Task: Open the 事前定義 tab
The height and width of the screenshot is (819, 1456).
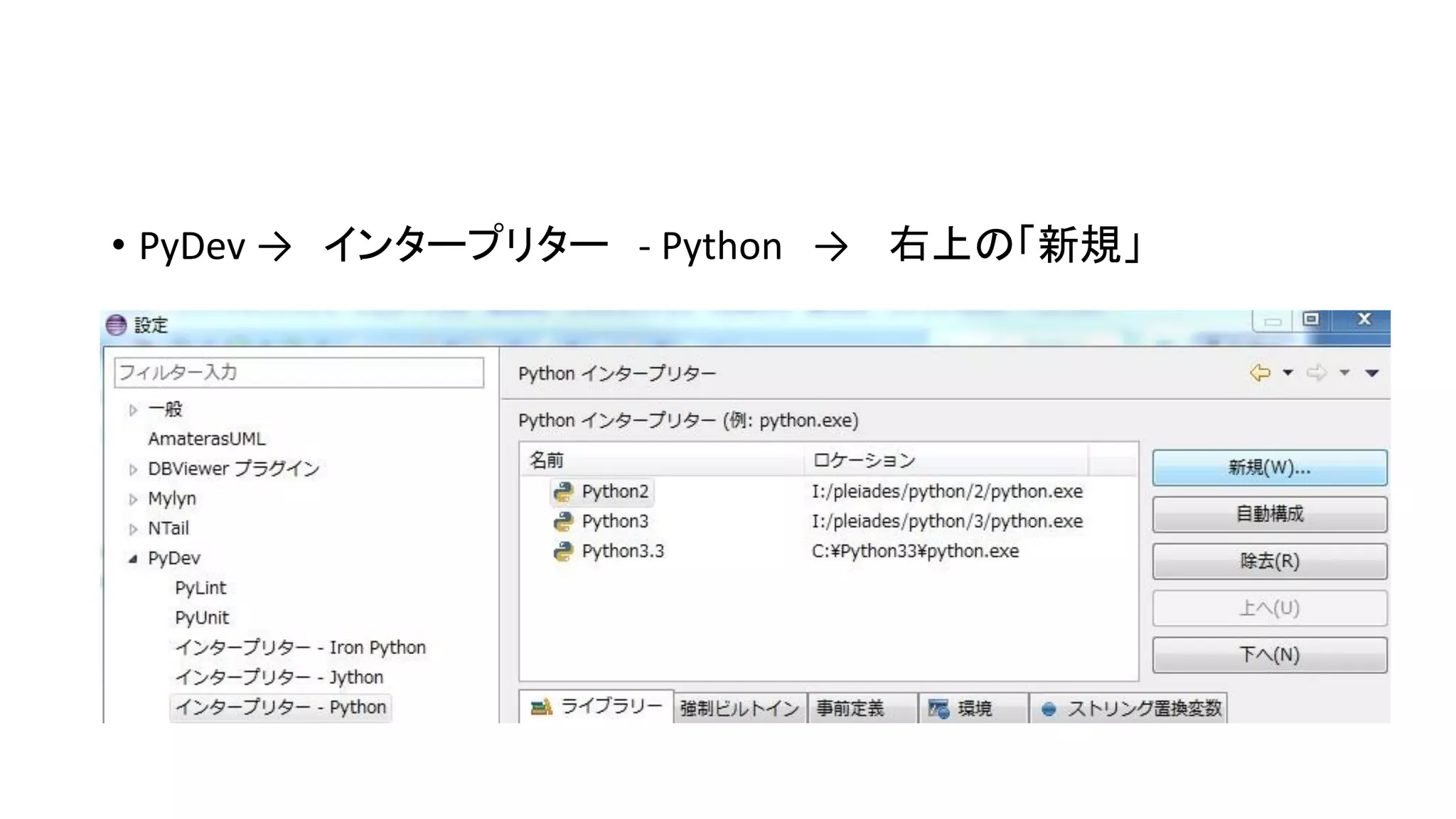Action: pos(862,708)
